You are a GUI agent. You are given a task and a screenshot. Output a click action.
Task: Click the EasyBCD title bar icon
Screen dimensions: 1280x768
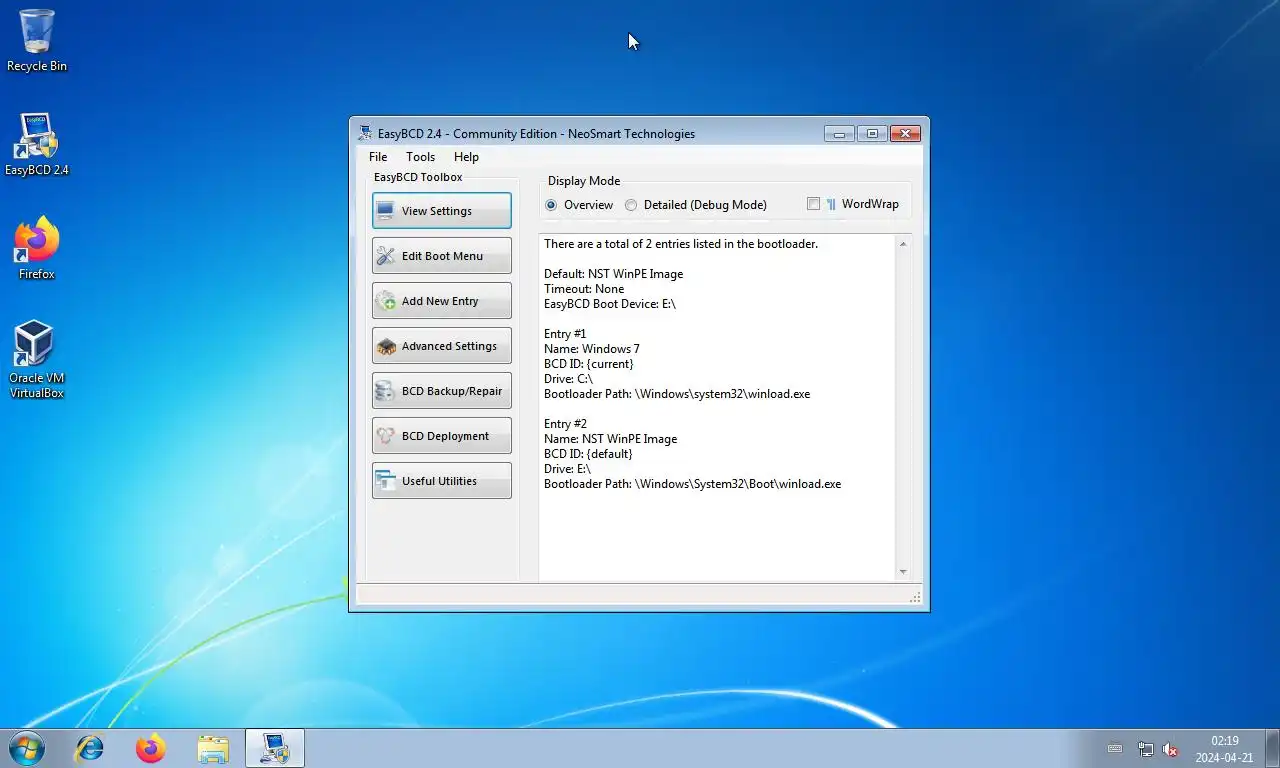point(366,133)
